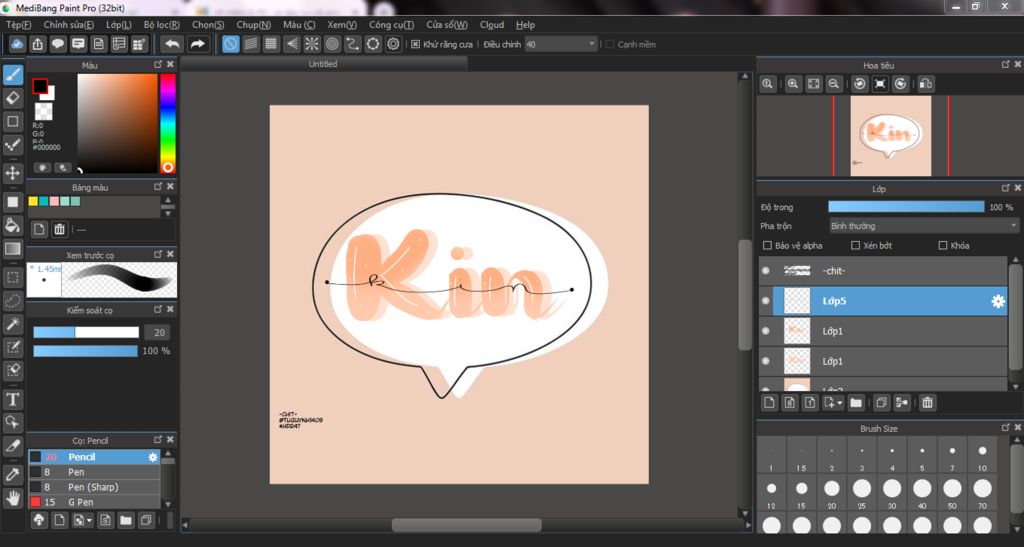Adjust the Độ trong opacity slider
Screen dimensions: 1024x547
[906, 207]
